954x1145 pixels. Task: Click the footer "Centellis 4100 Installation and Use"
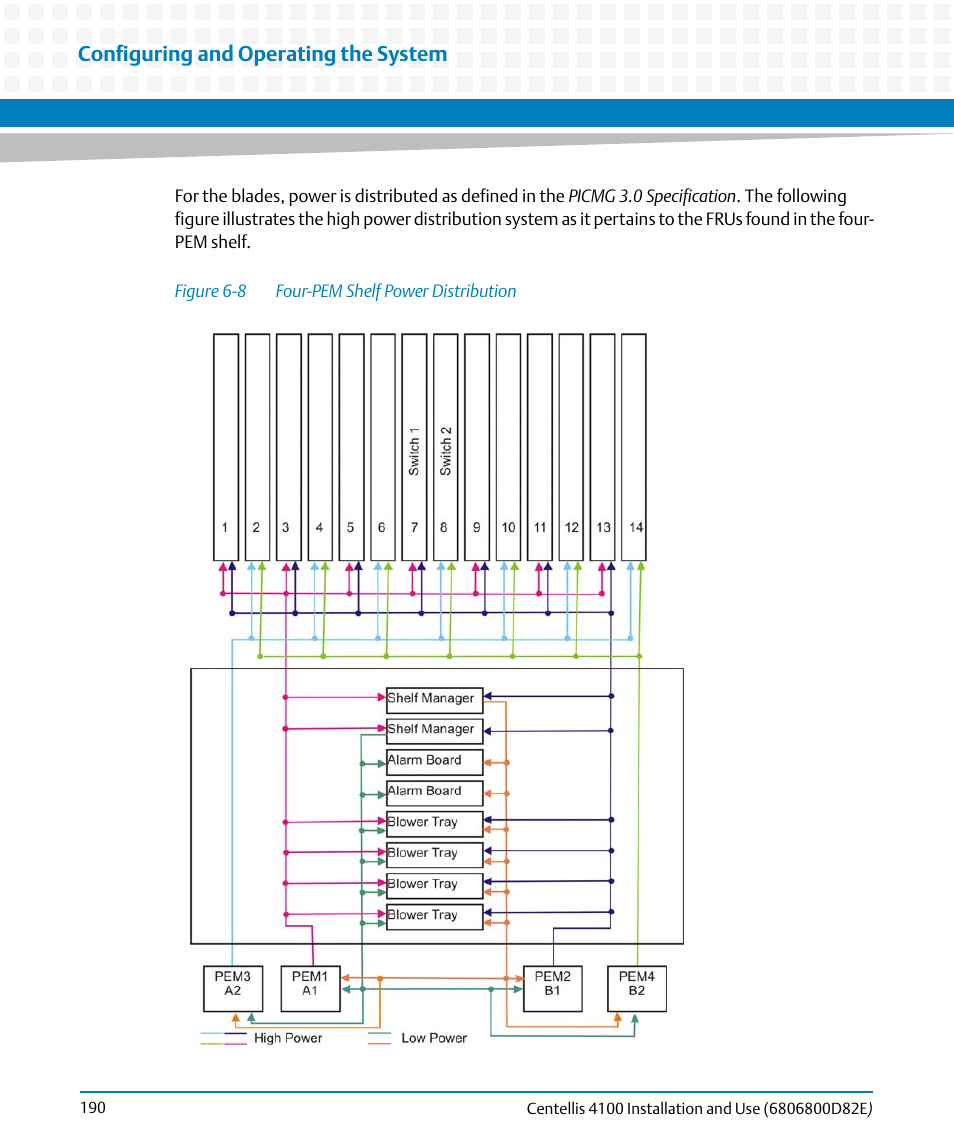coord(643,1108)
